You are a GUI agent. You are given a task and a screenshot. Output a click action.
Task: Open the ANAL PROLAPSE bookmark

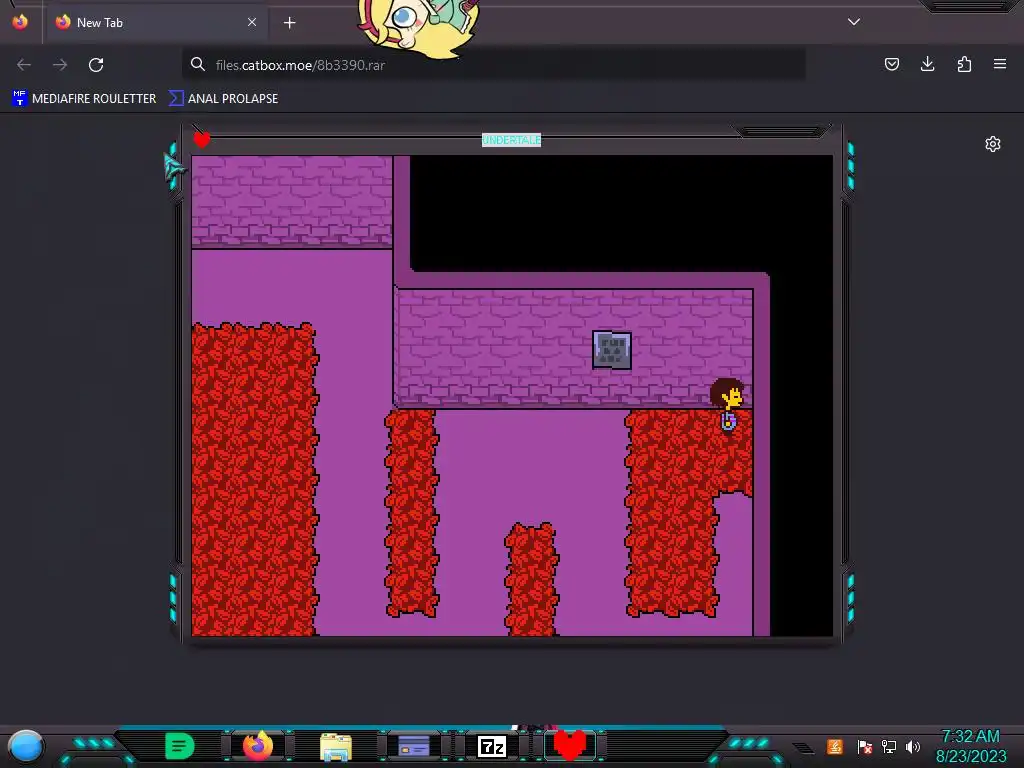pos(223,99)
